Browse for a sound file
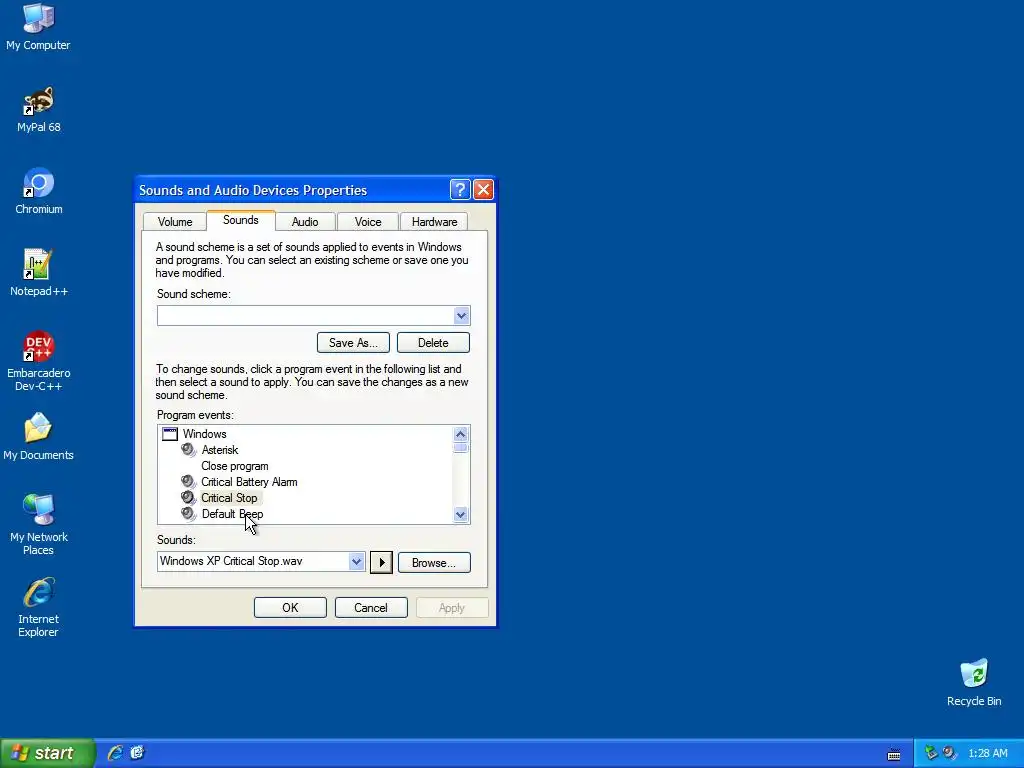 [434, 563]
